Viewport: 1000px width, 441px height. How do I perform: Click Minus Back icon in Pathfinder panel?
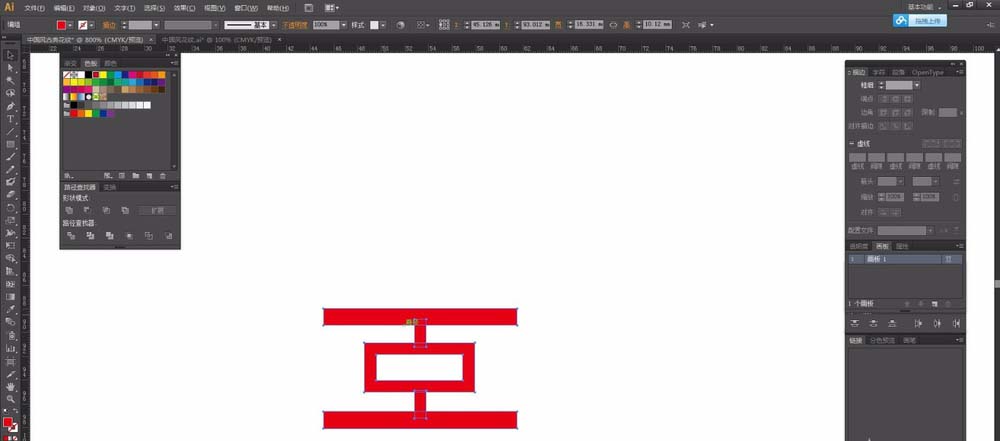[x=168, y=235]
